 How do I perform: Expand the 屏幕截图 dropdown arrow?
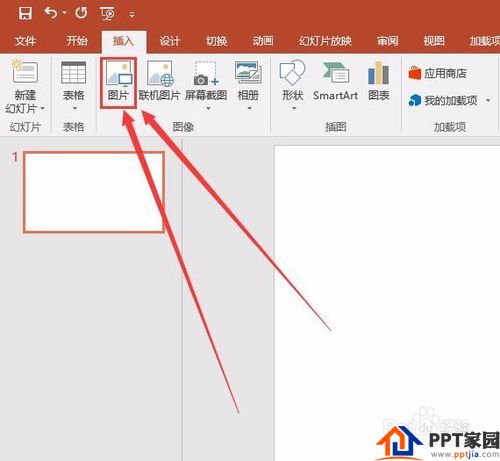208,108
